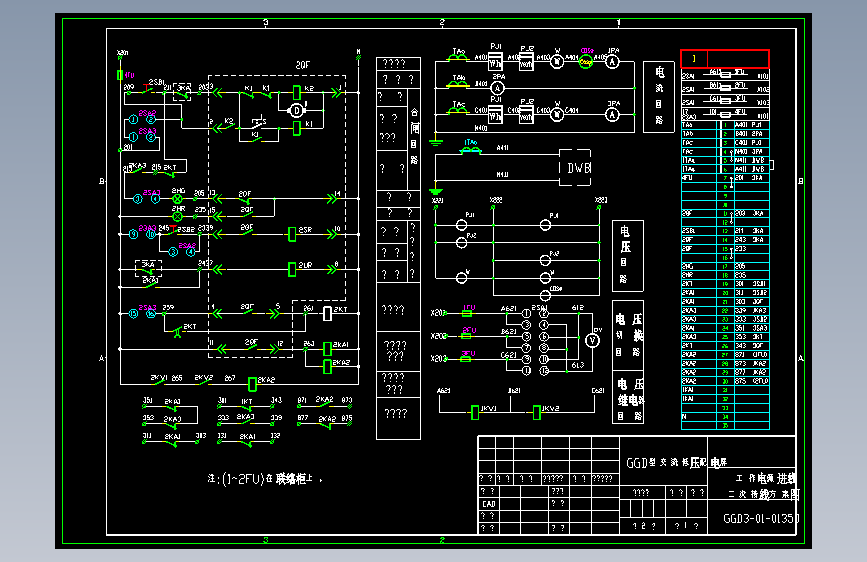Image resolution: width=867 pixels, height=562 pixels.
Task: Select the 3PA ammeter symbol
Action: (612, 115)
